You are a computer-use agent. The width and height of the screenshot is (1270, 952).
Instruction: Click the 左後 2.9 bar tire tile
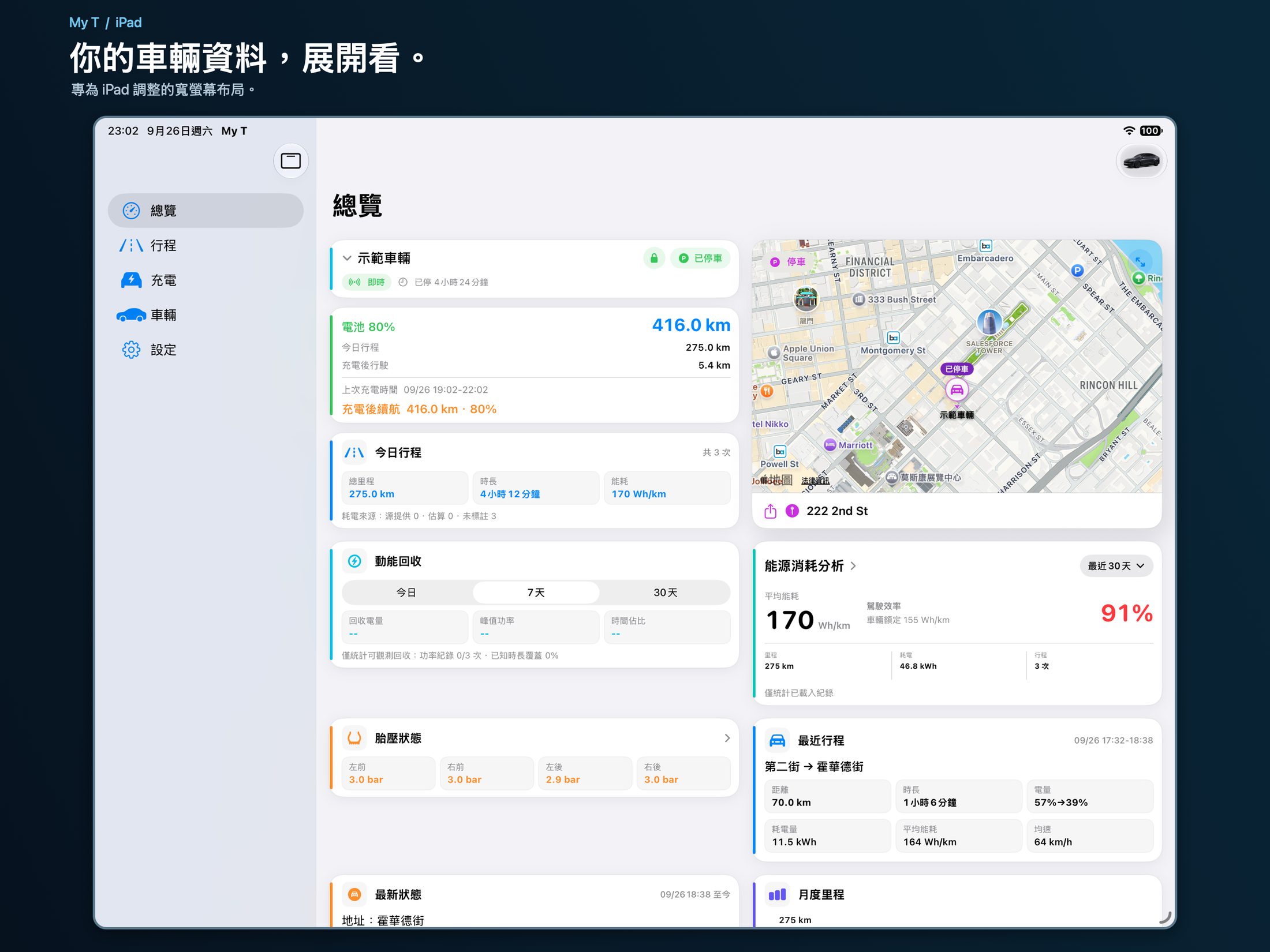(x=585, y=773)
